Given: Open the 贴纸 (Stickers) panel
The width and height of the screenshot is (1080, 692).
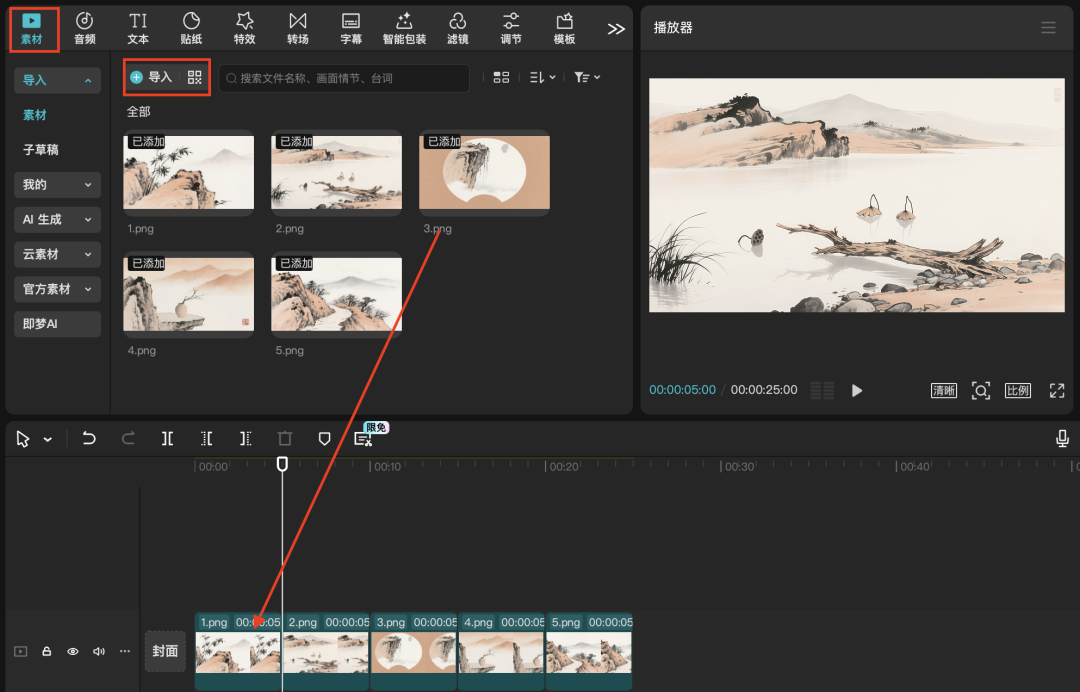Looking at the screenshot, I should click(191, 28).
